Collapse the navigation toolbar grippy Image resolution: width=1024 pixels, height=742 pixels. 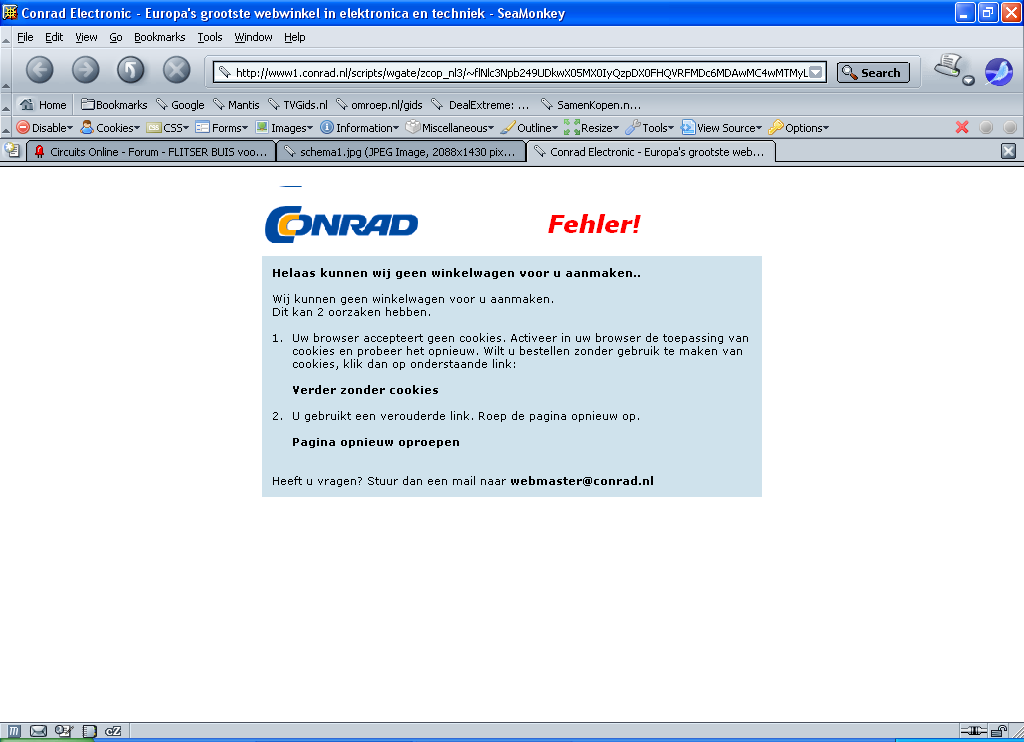(6, 71)
